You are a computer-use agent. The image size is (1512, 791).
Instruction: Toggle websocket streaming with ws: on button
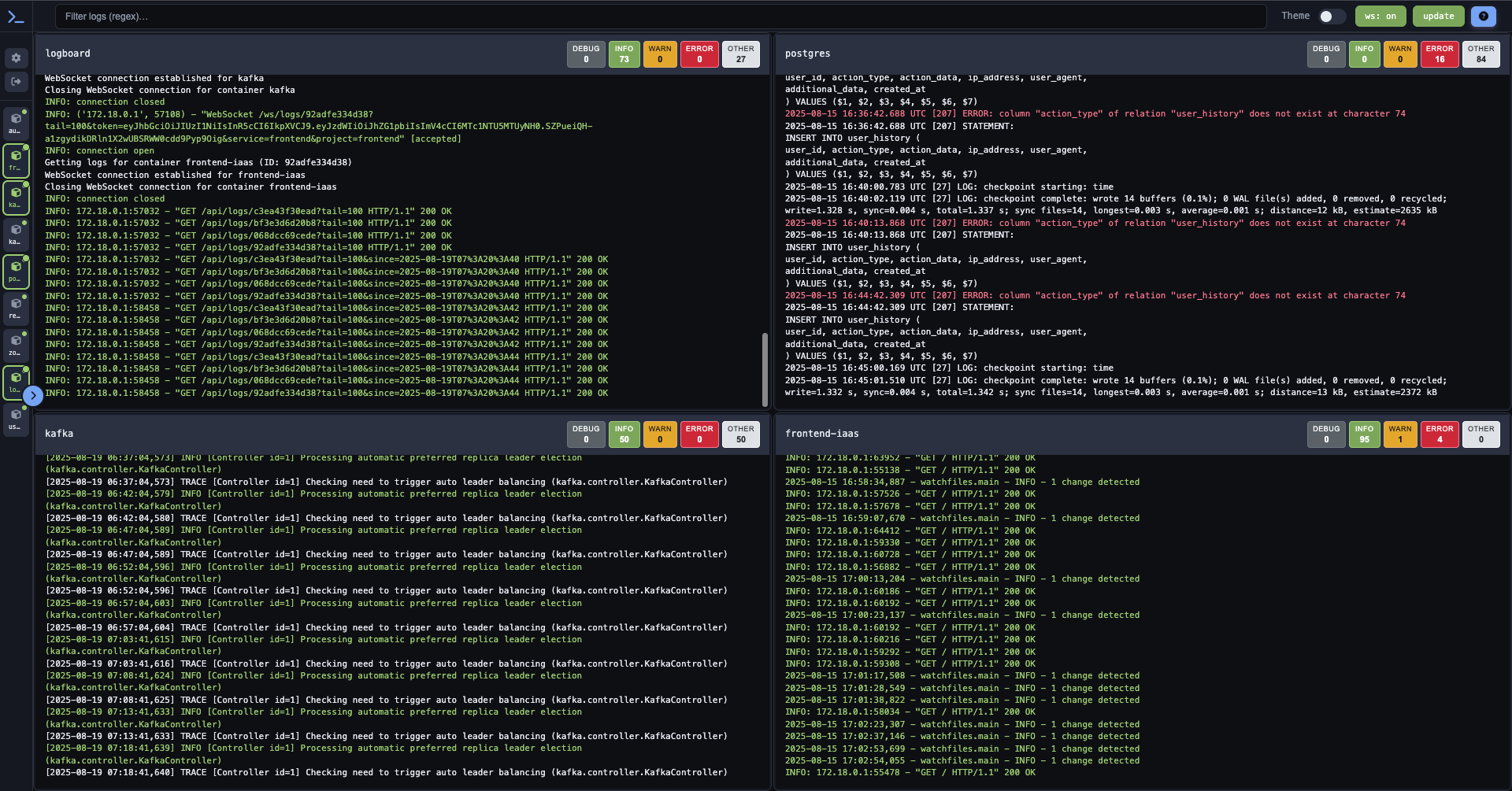[1380, 16]
